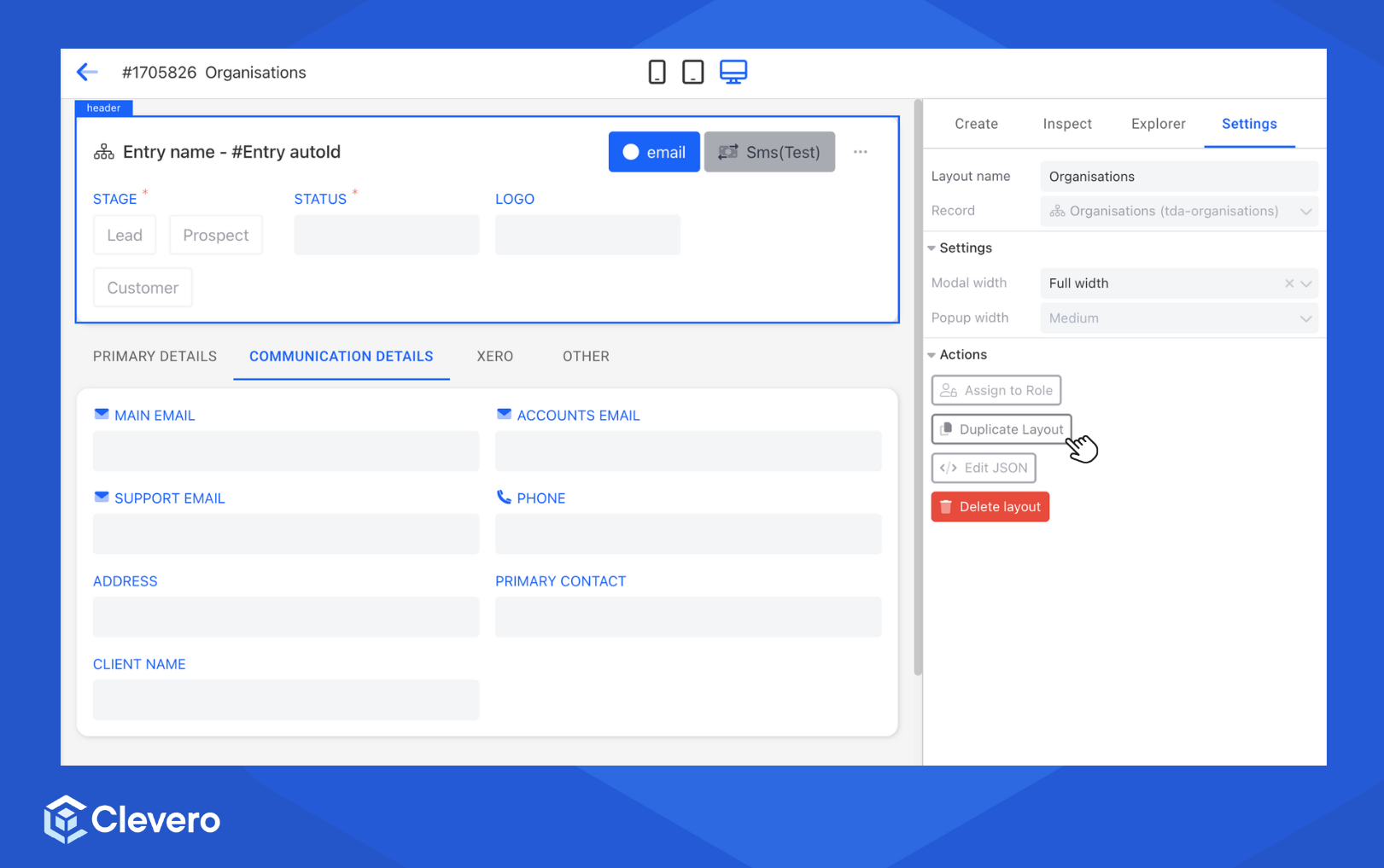Open the Other tab
Image resolution: width=1384 pixels, height=868 pixels.
[x=586, y=357]
